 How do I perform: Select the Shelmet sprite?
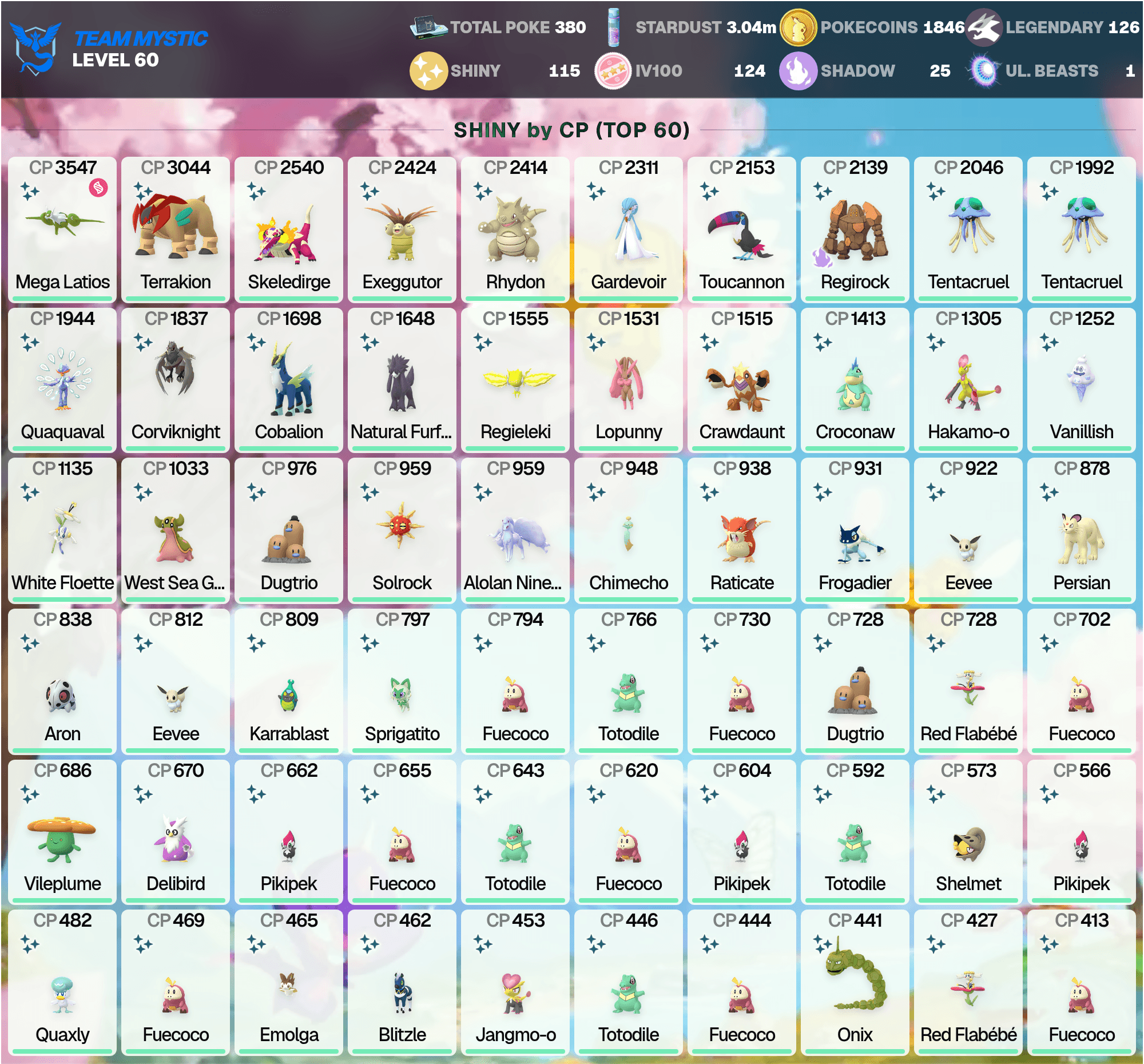click(x=969, y=844)
